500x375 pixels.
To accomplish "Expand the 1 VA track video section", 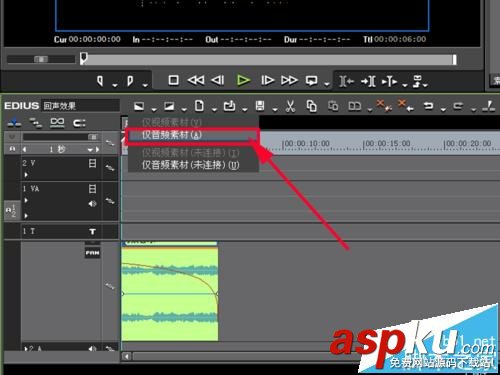I will (26, 200).
